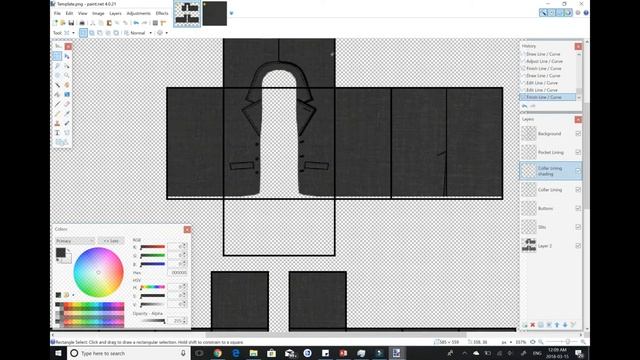This screenshot has height=360, width=640.
Task: Click the Undo arrow in the toolbar
Action: tap(136, 23)
